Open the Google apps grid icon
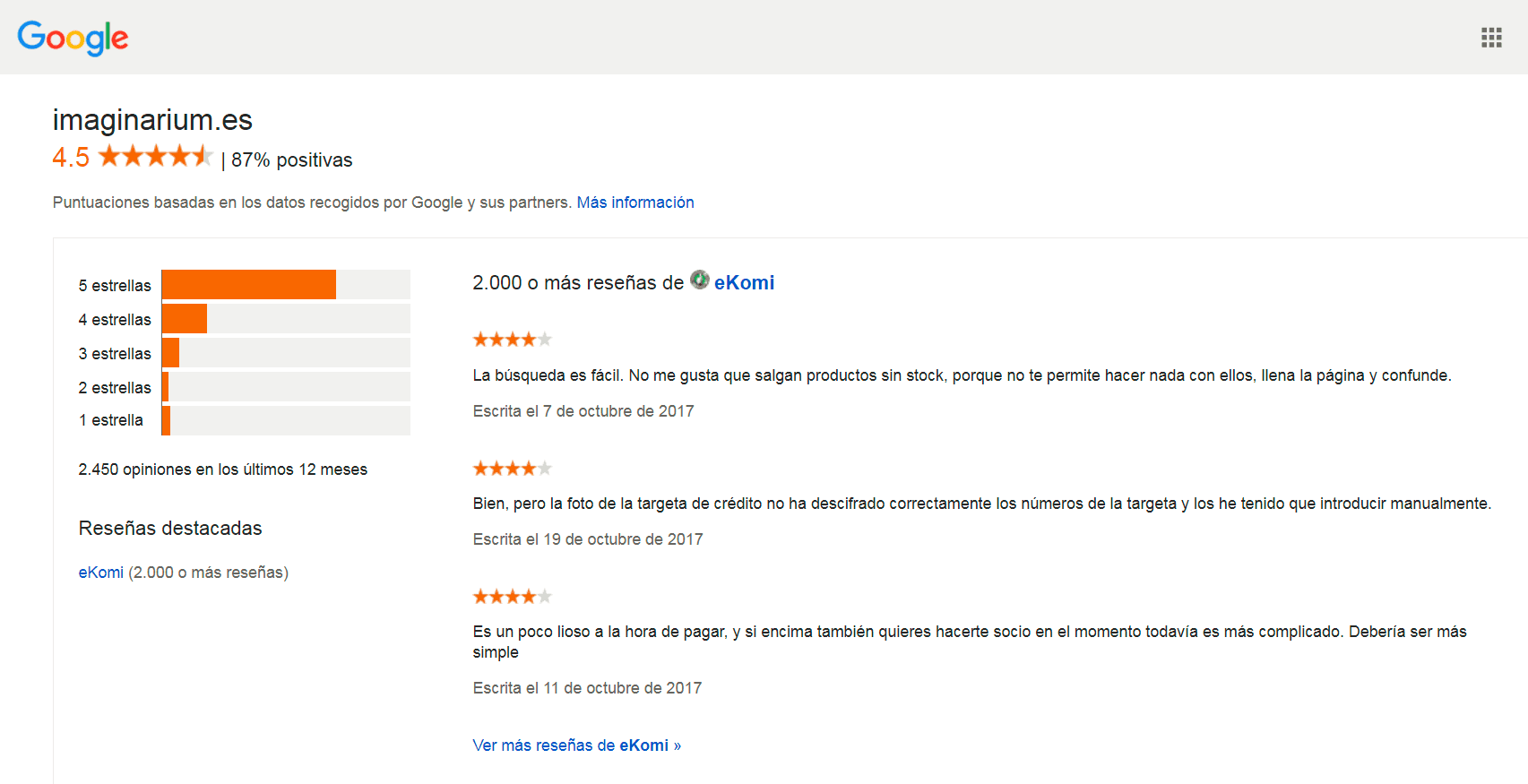The width and height of the screenshot is (1528, 784). coord(1491,38)
